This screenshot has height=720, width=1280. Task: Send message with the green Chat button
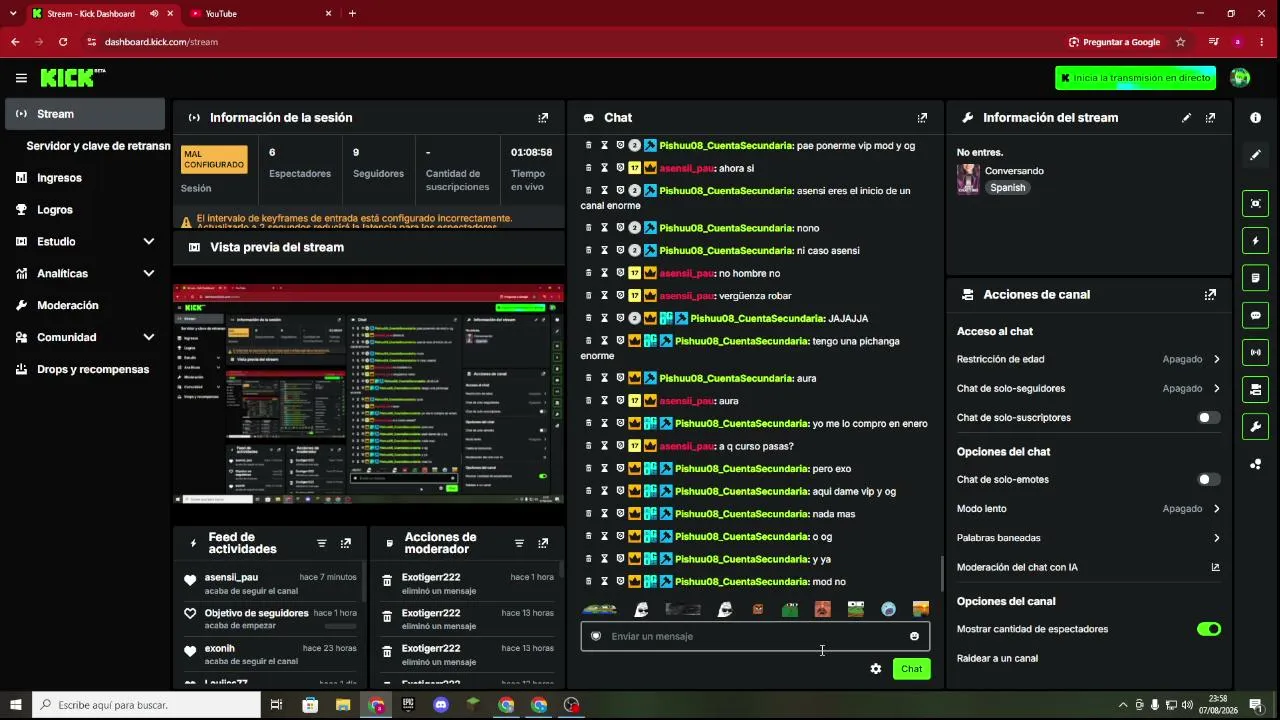[x=911, y=669]
